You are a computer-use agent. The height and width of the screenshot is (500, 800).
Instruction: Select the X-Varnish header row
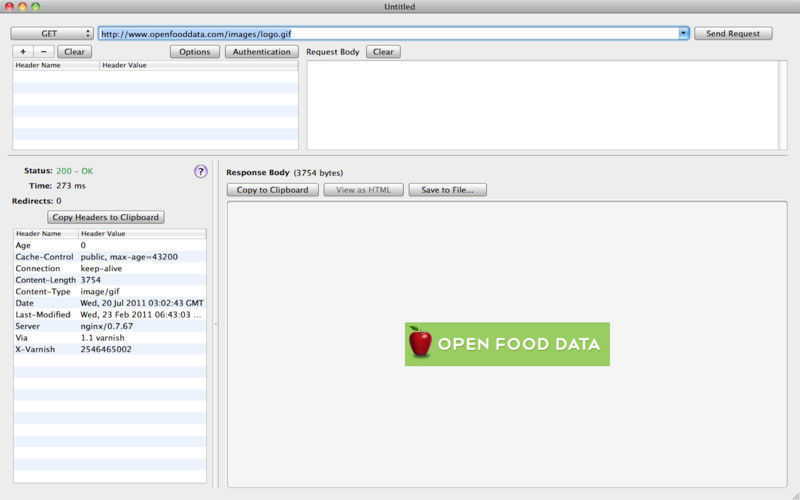pos(110,349)
